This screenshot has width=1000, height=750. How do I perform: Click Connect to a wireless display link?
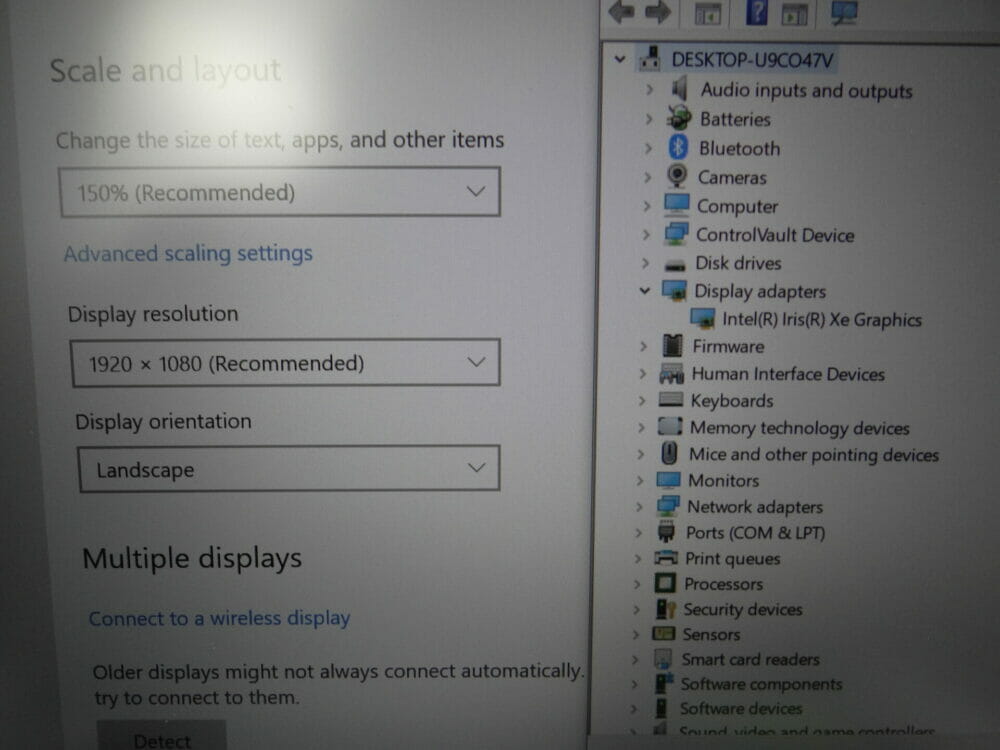point(219,618)
